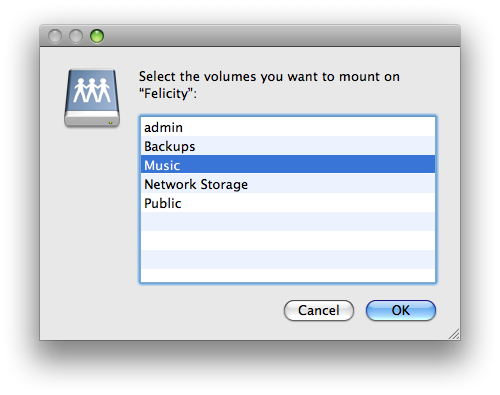The image size is (500, 395).
Task: Click the second empty row below Public
Action: click(x=288, y=241)
